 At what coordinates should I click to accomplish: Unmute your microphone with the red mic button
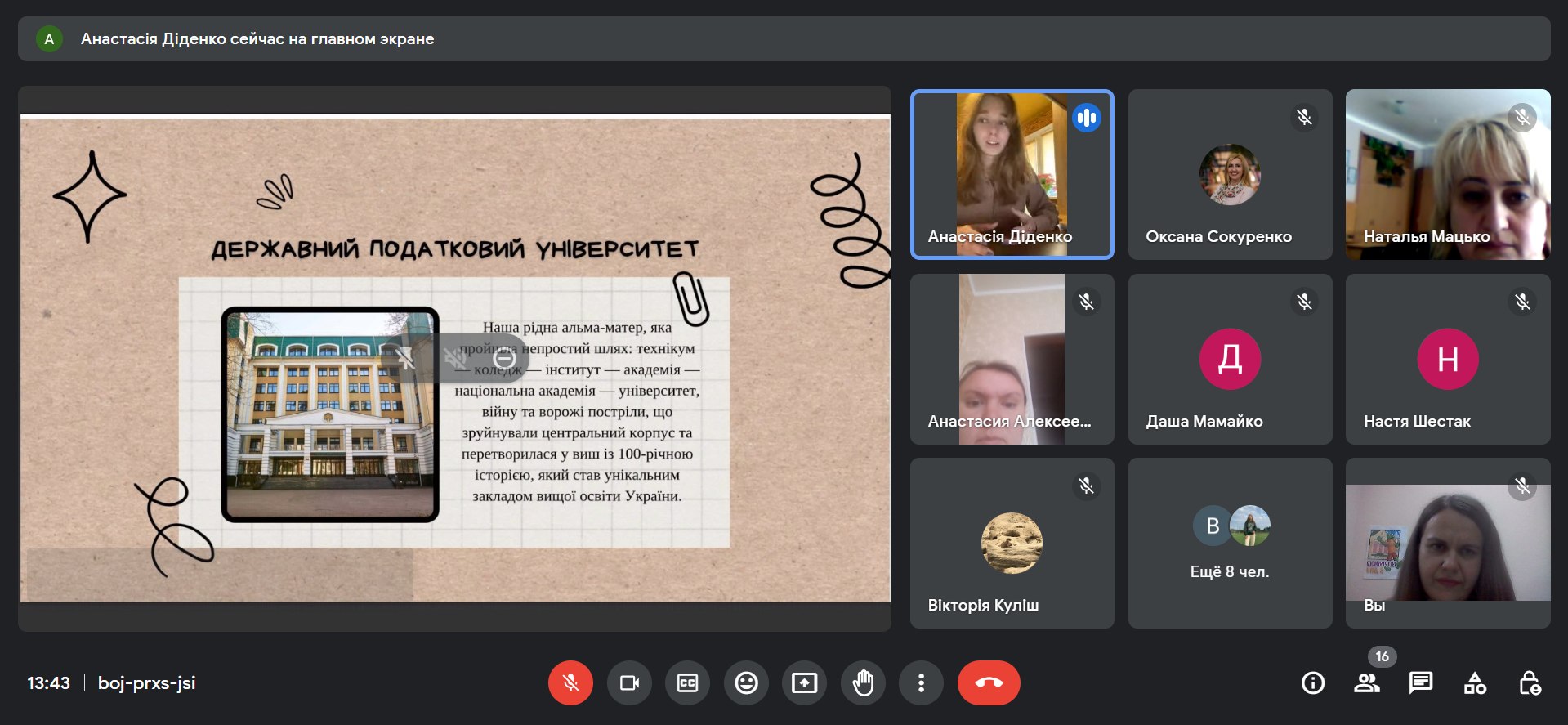[570, 682]
